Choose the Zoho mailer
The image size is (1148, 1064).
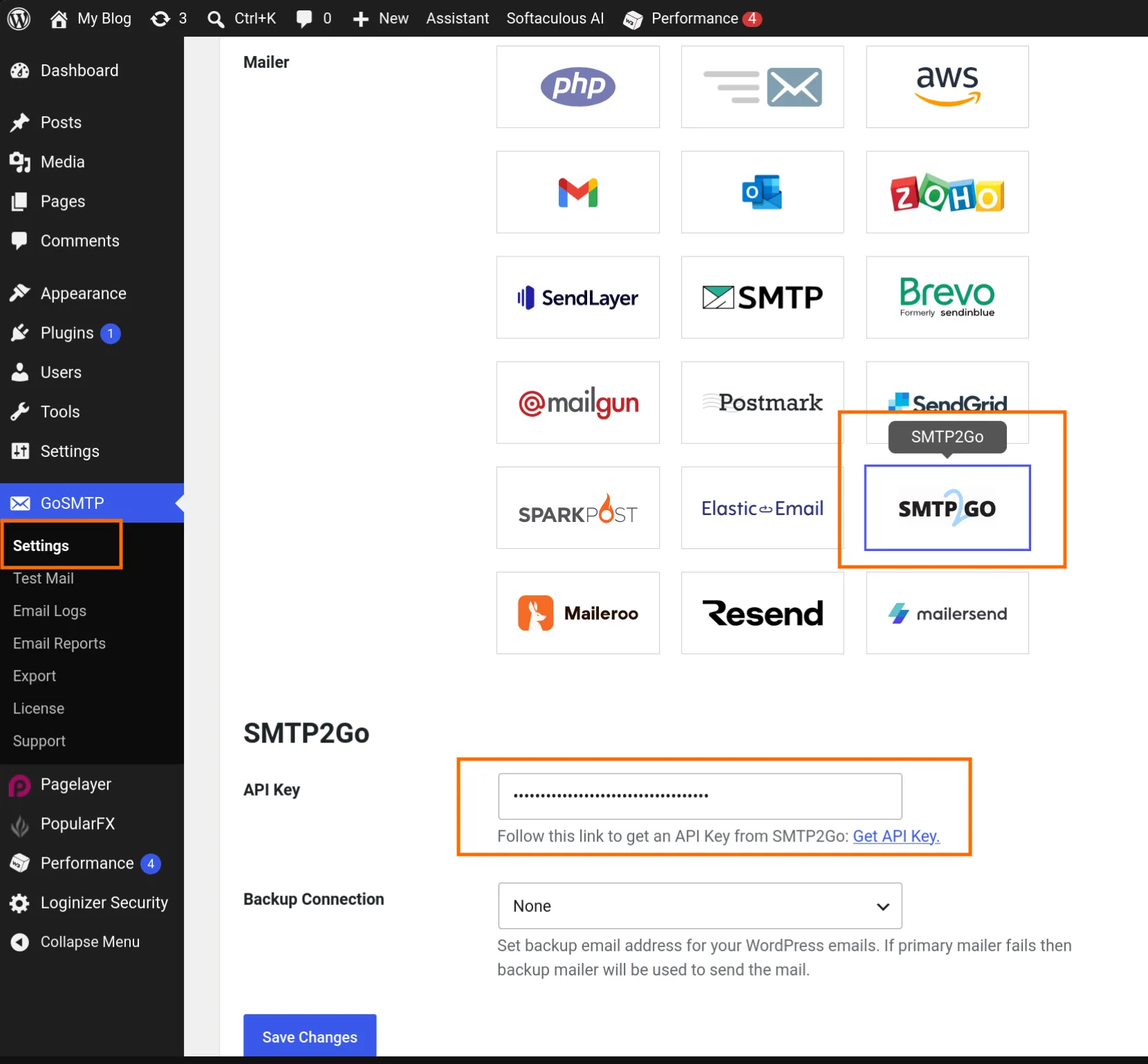click(947, 192)
